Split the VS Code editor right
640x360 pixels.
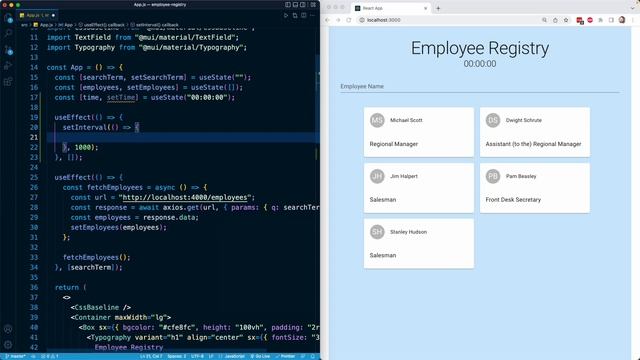point(304,16)
